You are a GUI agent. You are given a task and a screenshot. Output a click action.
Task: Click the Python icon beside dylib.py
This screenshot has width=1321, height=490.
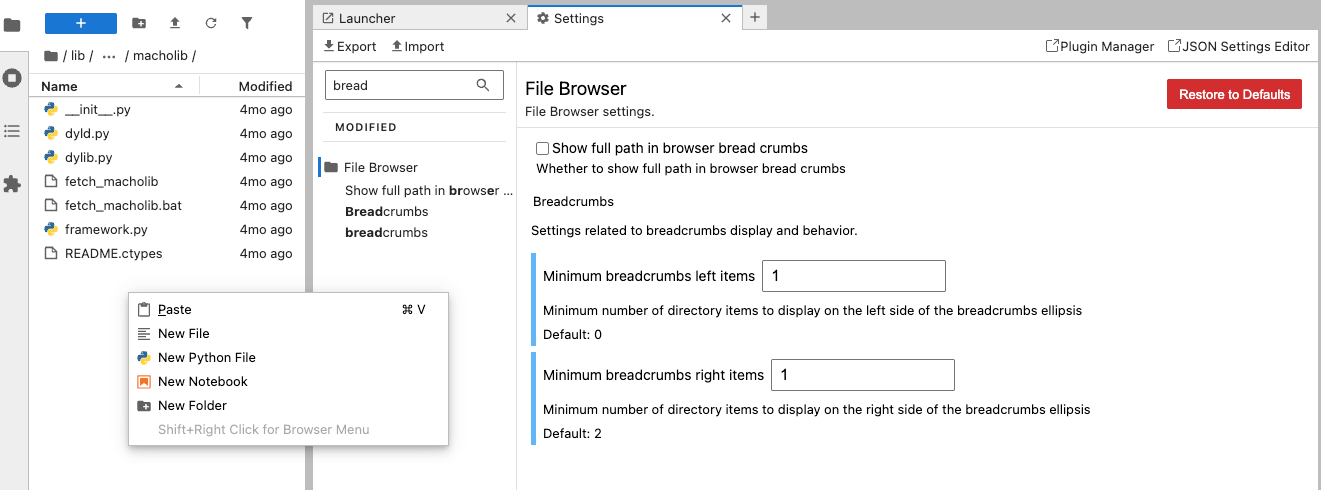click(51, 158)
